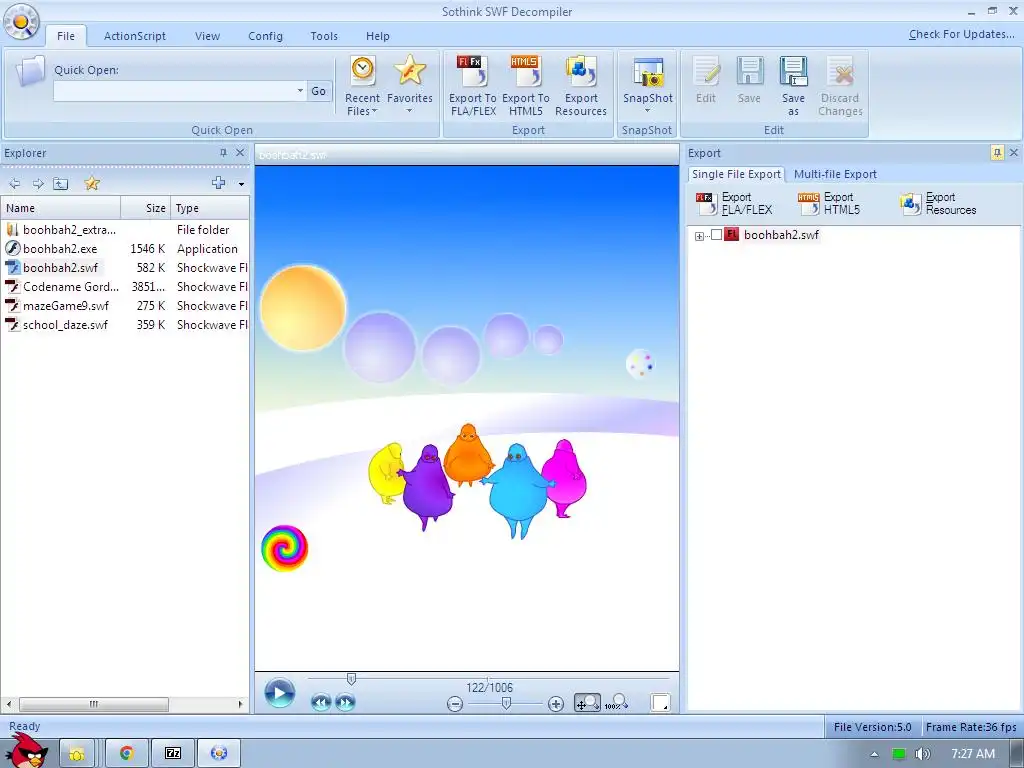Click Export HTML5 in Export panel
The width and height of the screenshot is (1024, 768).
[x=829, y=204]
